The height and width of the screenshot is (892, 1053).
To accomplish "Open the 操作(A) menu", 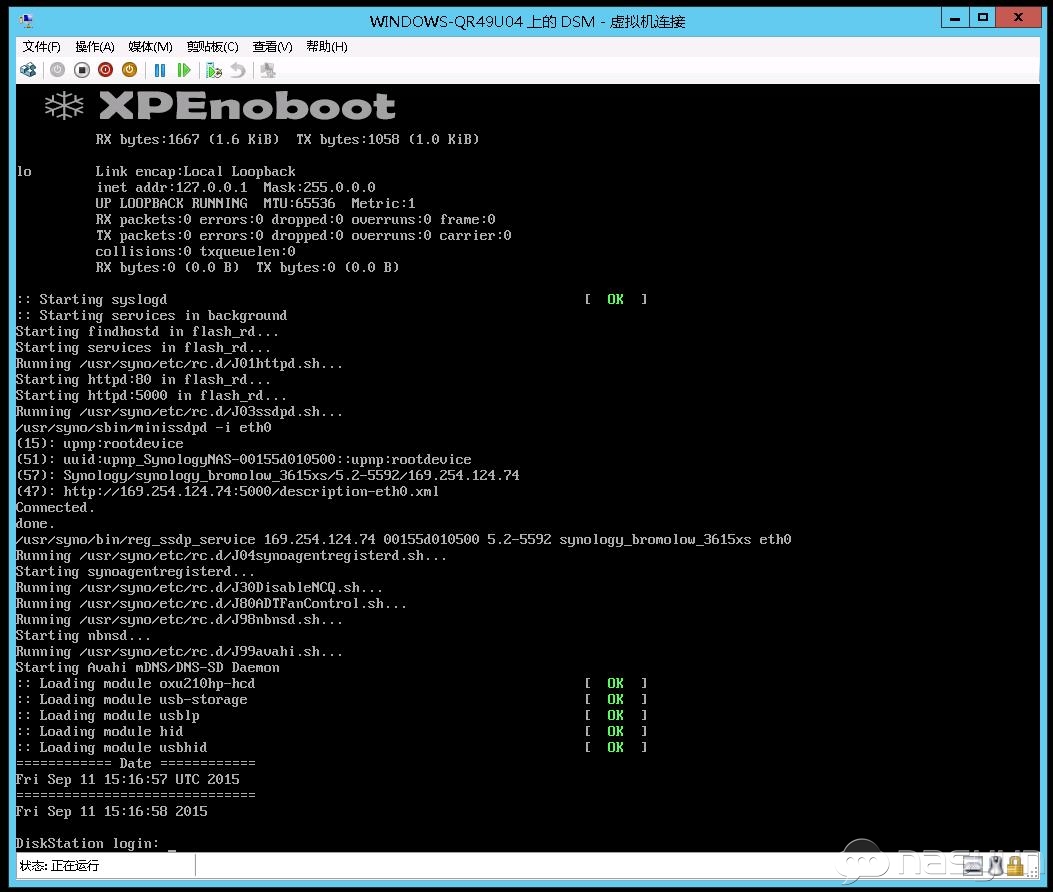I will click(95, 46).
